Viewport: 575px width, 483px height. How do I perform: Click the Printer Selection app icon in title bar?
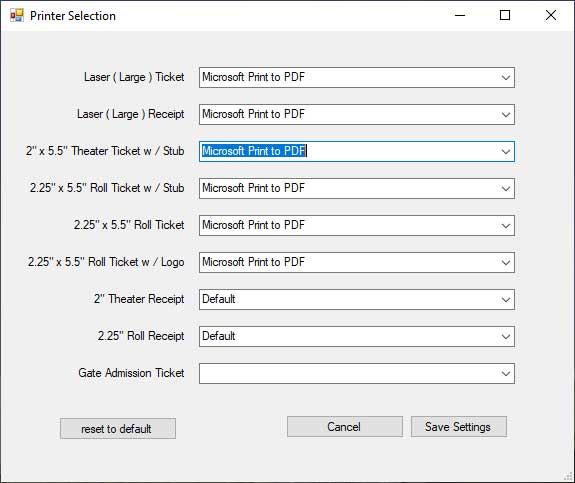pos(17,15)
